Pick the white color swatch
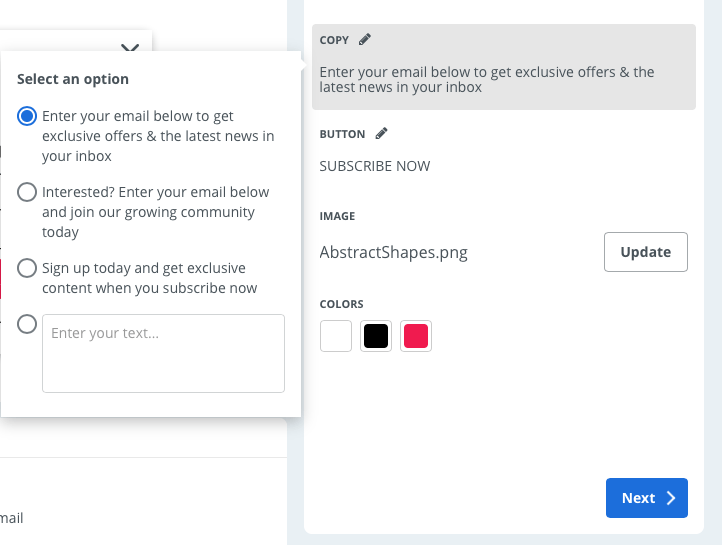The height and width of the screenshot is (545, 722). [x=336, y=336]
